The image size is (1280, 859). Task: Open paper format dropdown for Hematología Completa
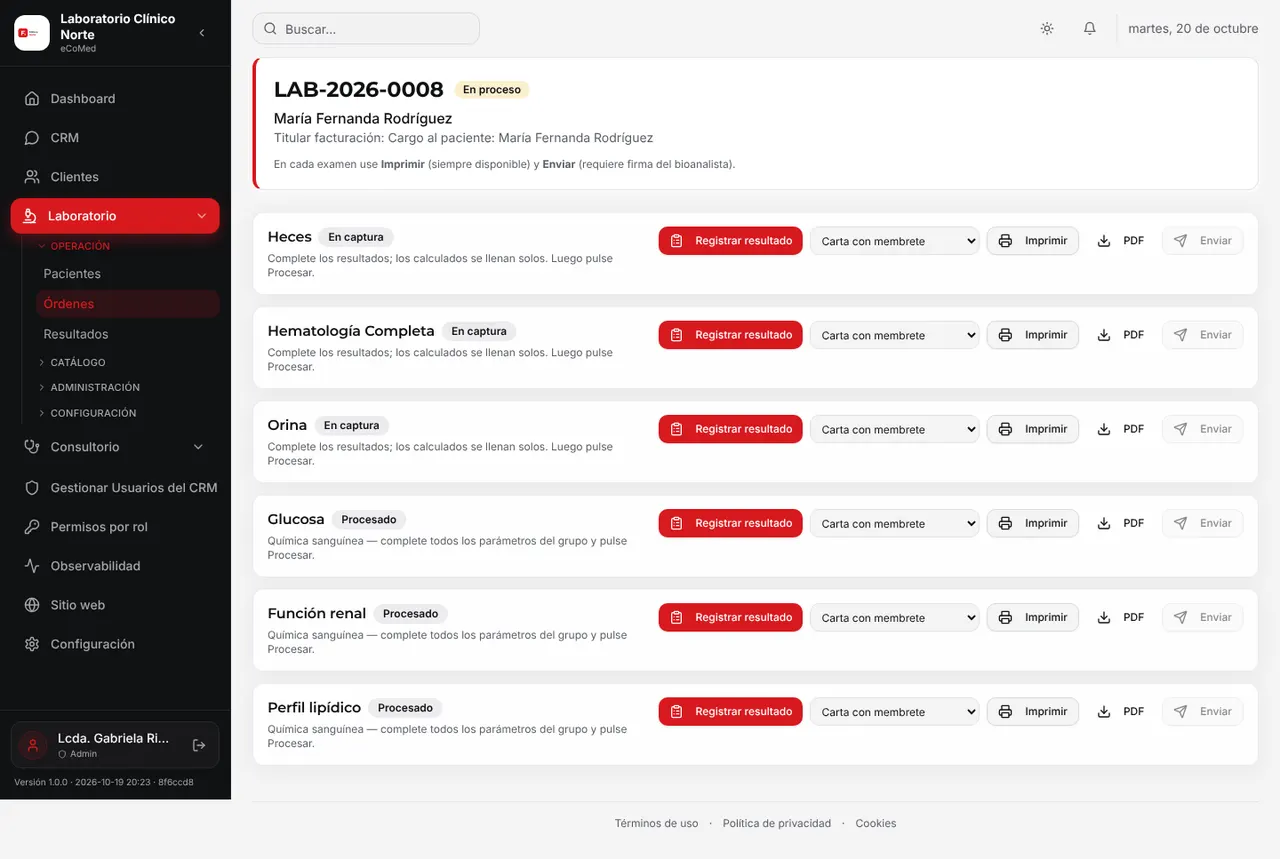click(895, 335)
